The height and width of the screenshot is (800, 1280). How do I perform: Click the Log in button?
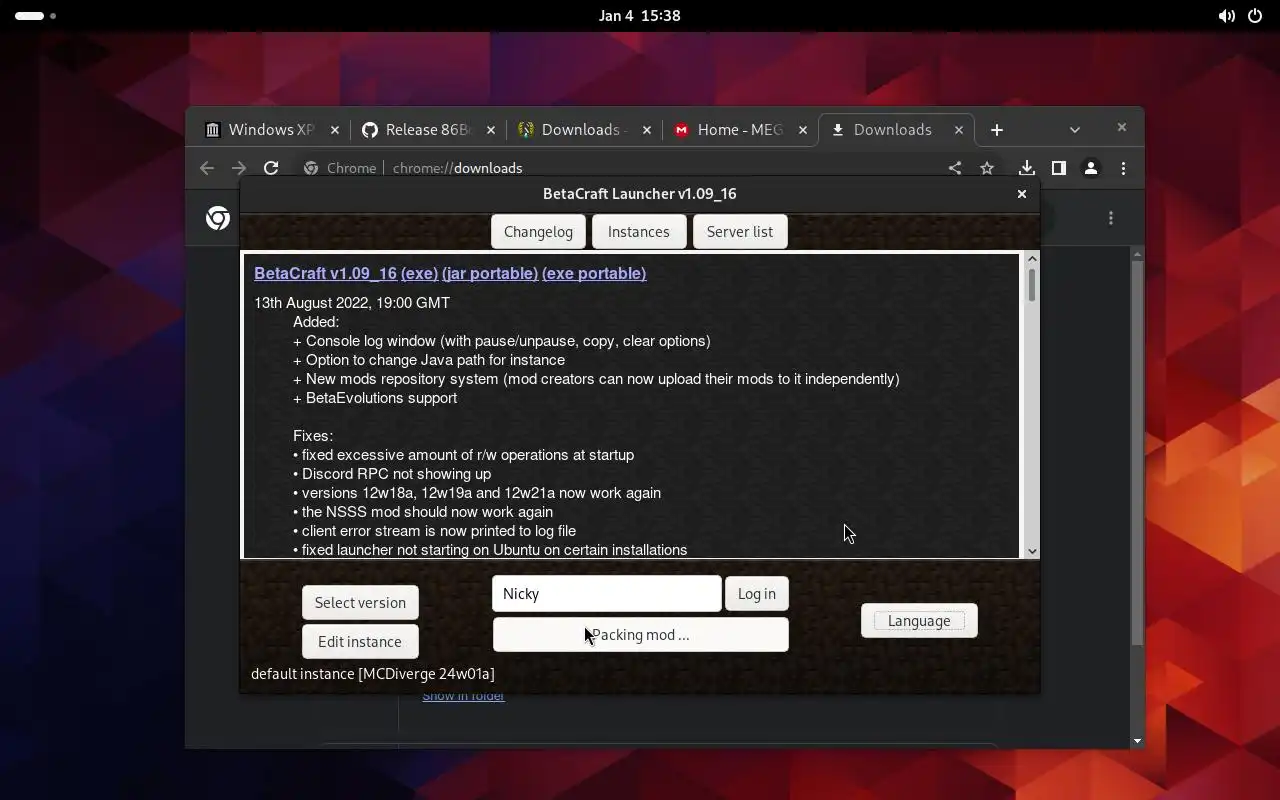[x=756, y=594]
